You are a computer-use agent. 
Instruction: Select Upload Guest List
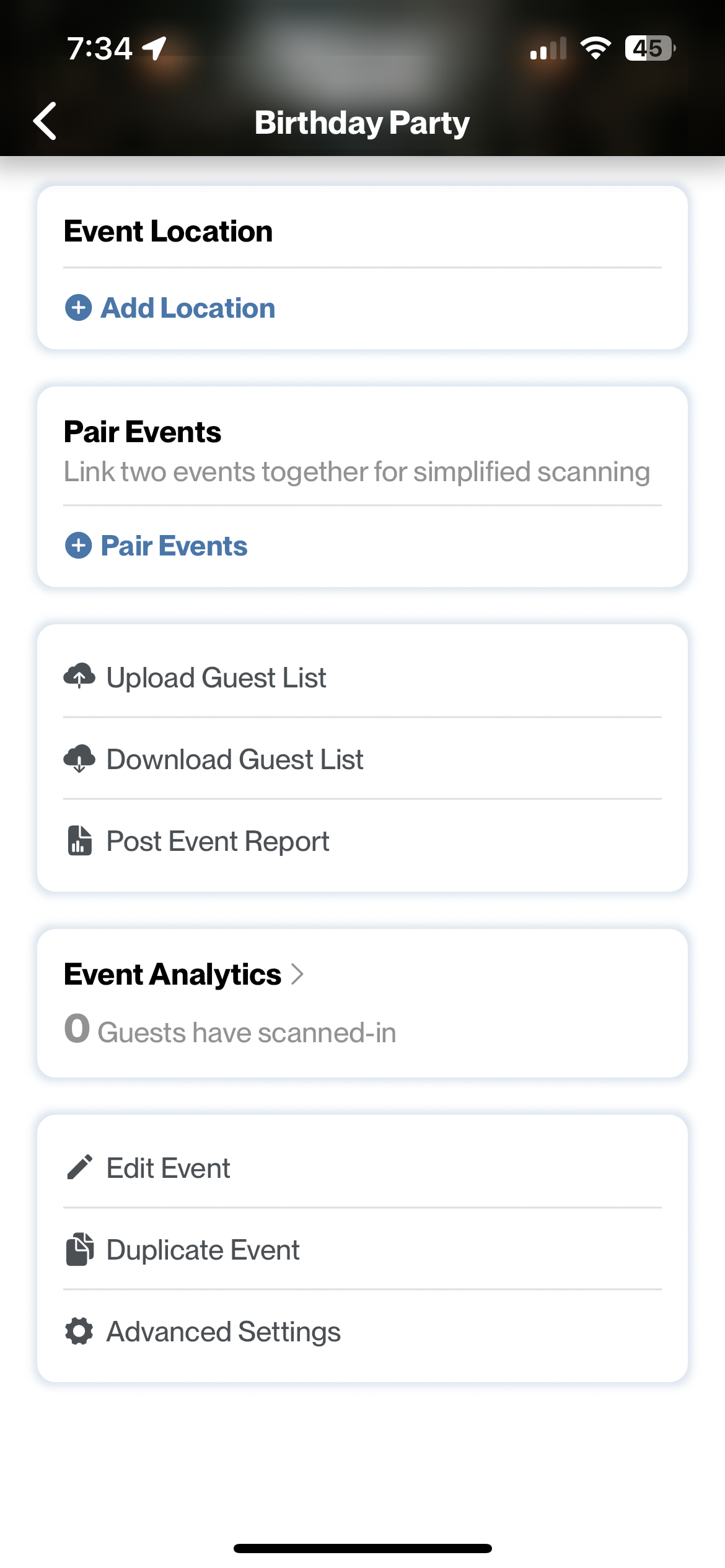(x=362, y=677)
